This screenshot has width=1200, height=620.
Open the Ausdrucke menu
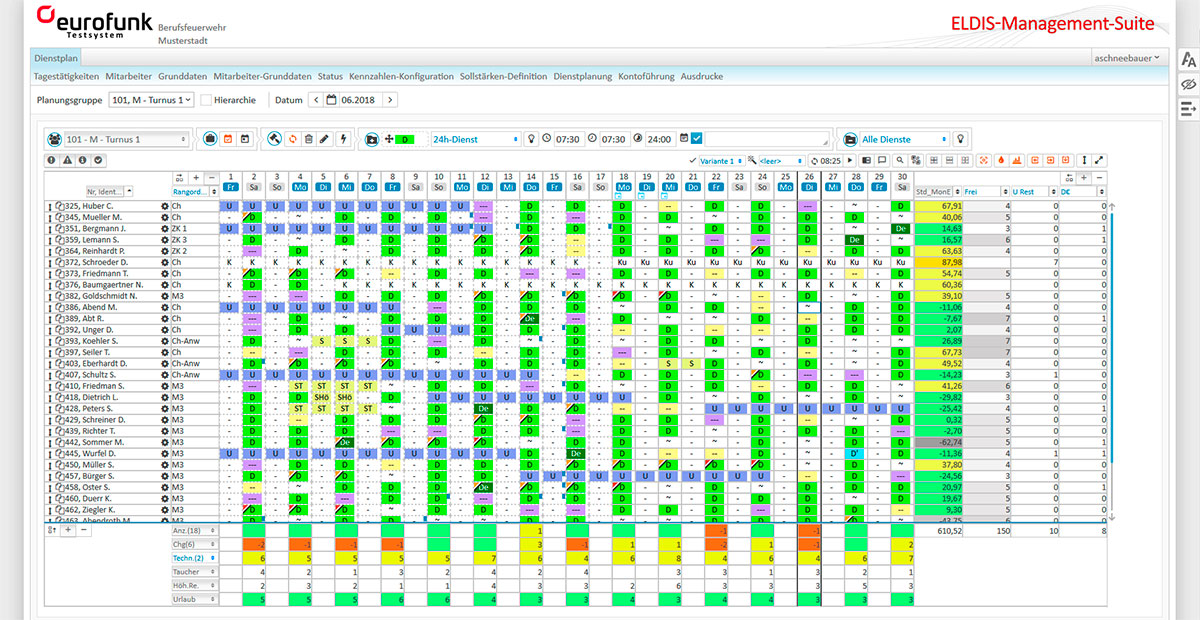coord(702,76)
